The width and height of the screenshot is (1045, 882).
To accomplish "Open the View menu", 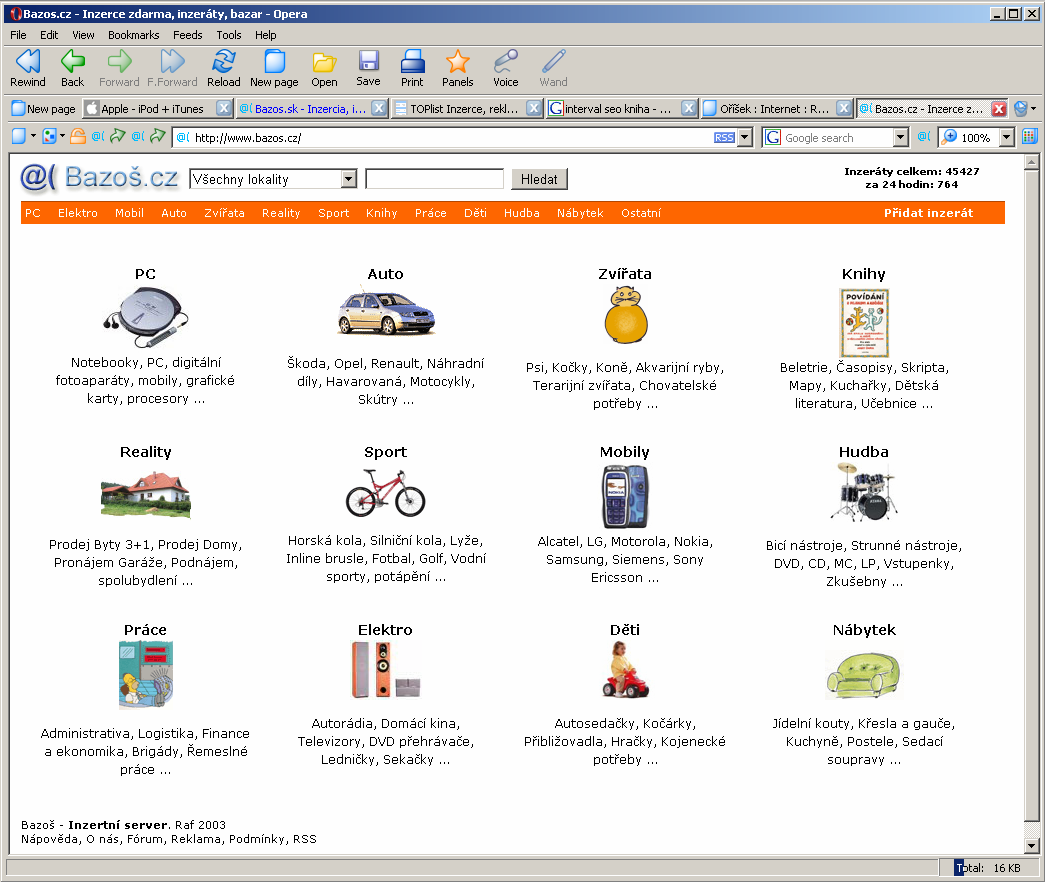I will pyautogui.click(x=83, y=35).
